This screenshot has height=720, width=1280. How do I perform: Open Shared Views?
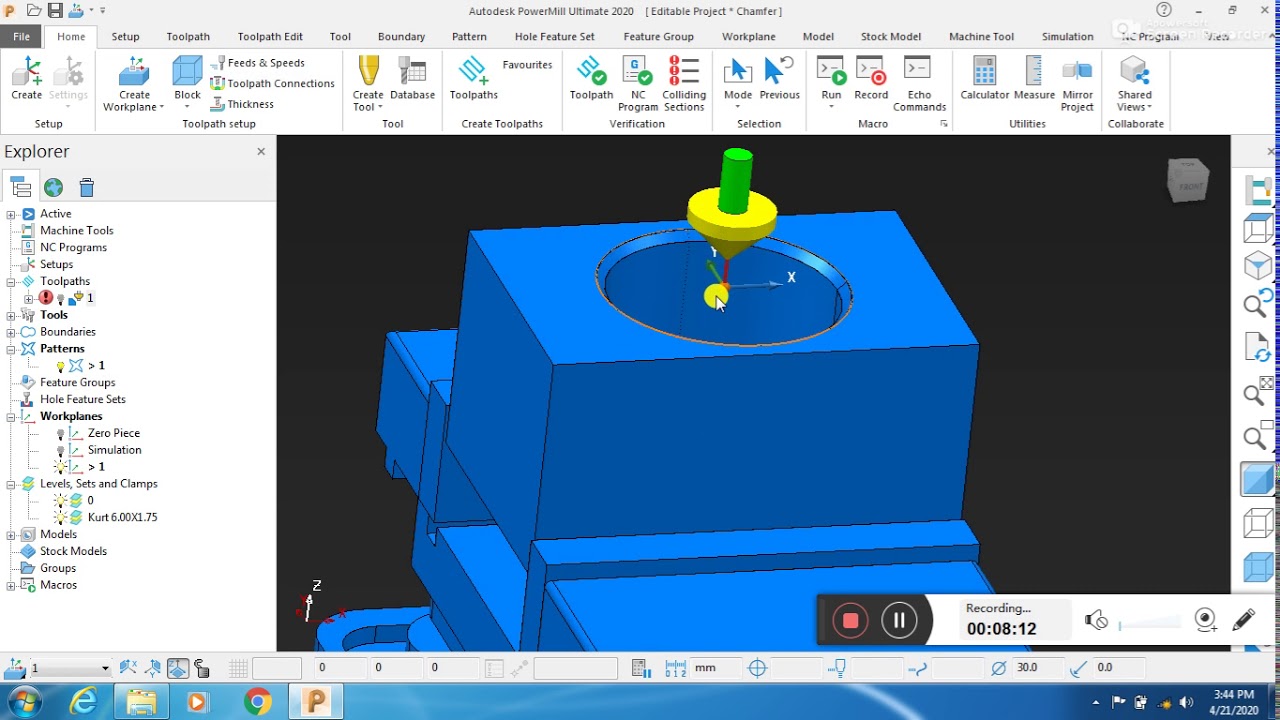tap(1135, 84)
